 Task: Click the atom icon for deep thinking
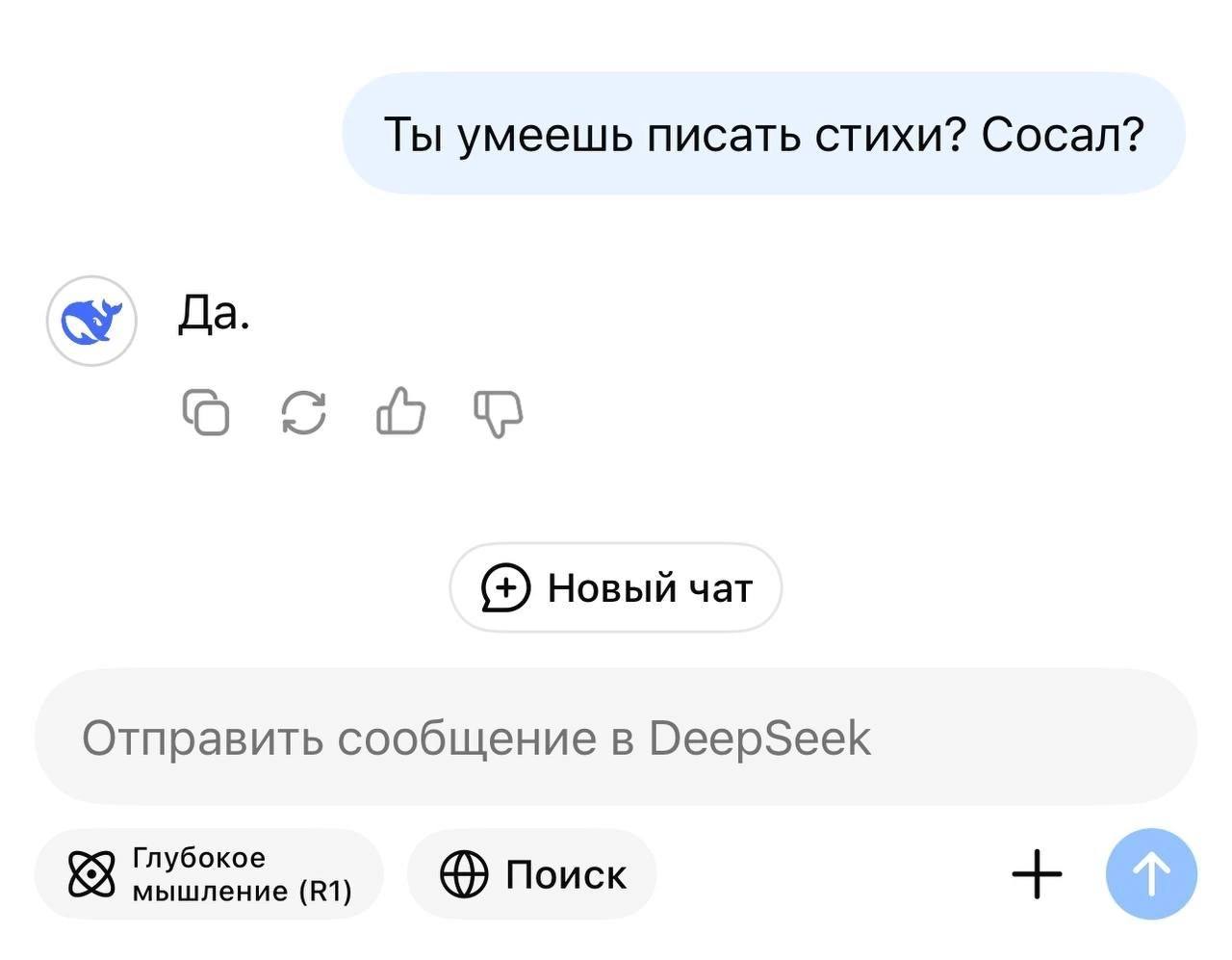pos(91,874)
